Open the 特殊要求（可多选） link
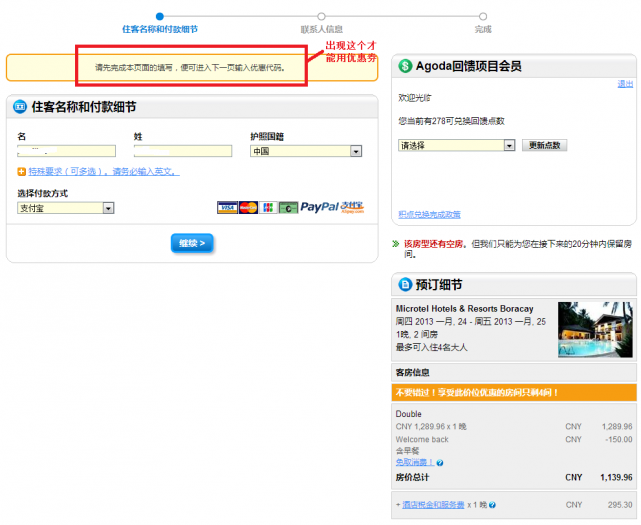 tap(104, 171)
